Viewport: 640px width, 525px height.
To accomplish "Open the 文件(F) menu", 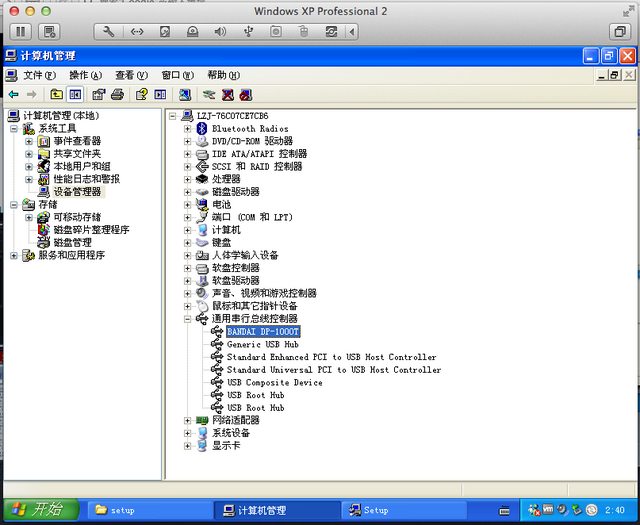I will (x=39, y=75).
